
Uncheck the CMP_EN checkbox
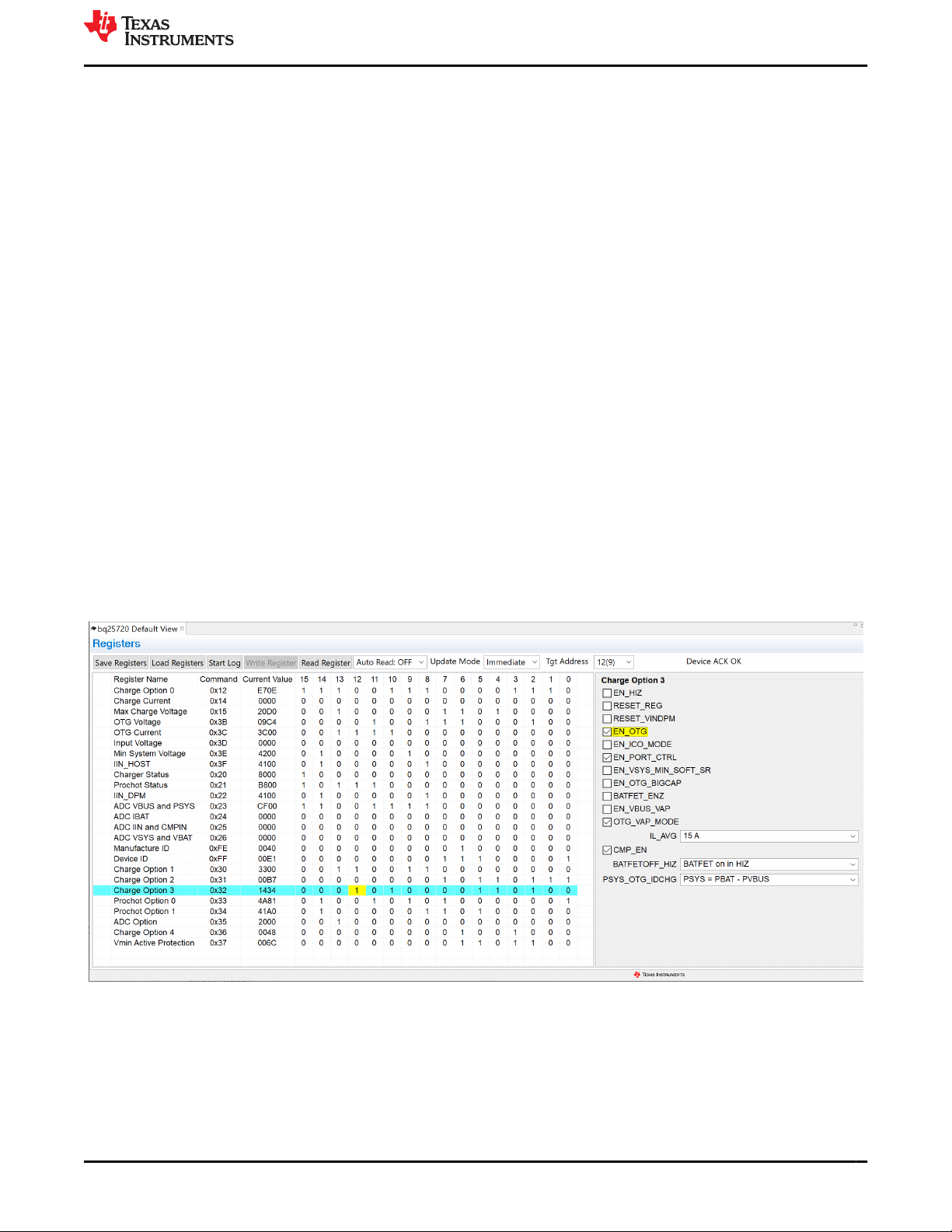(607, 850)
